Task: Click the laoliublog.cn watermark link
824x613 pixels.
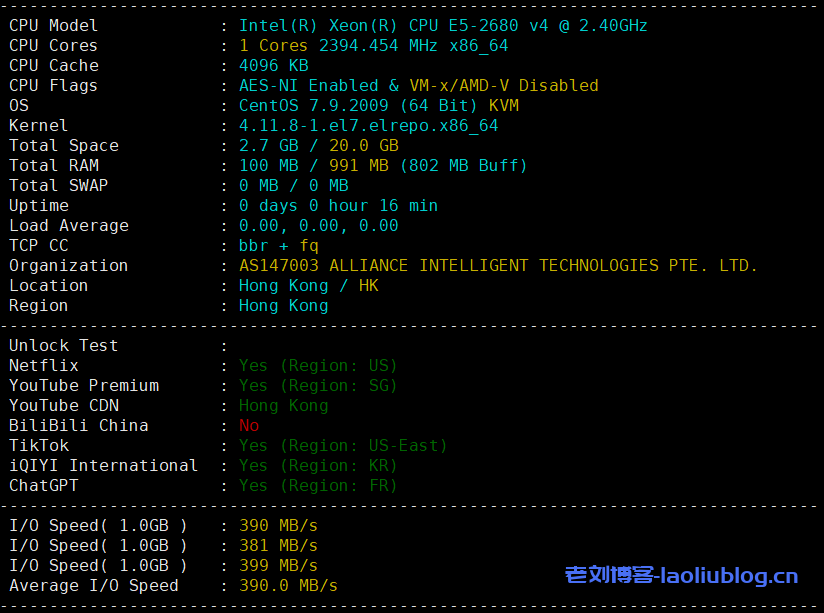Action: [x=681, y=576]
